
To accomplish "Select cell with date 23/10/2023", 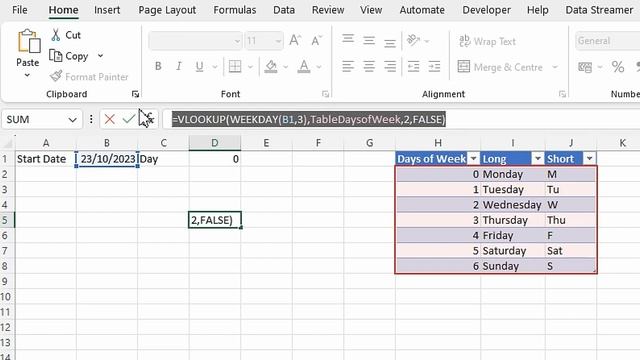I will [x=107, y=159].
